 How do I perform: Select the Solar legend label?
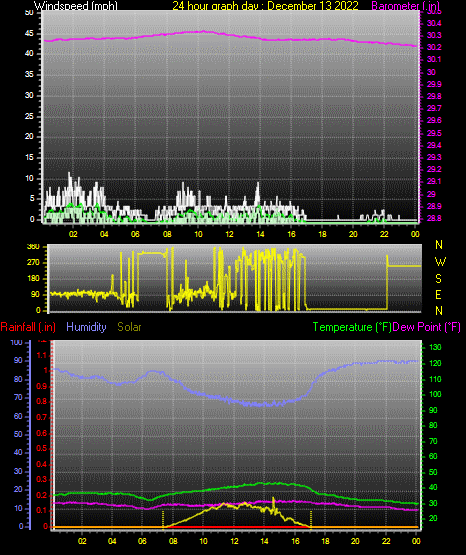tap(129, 327)
